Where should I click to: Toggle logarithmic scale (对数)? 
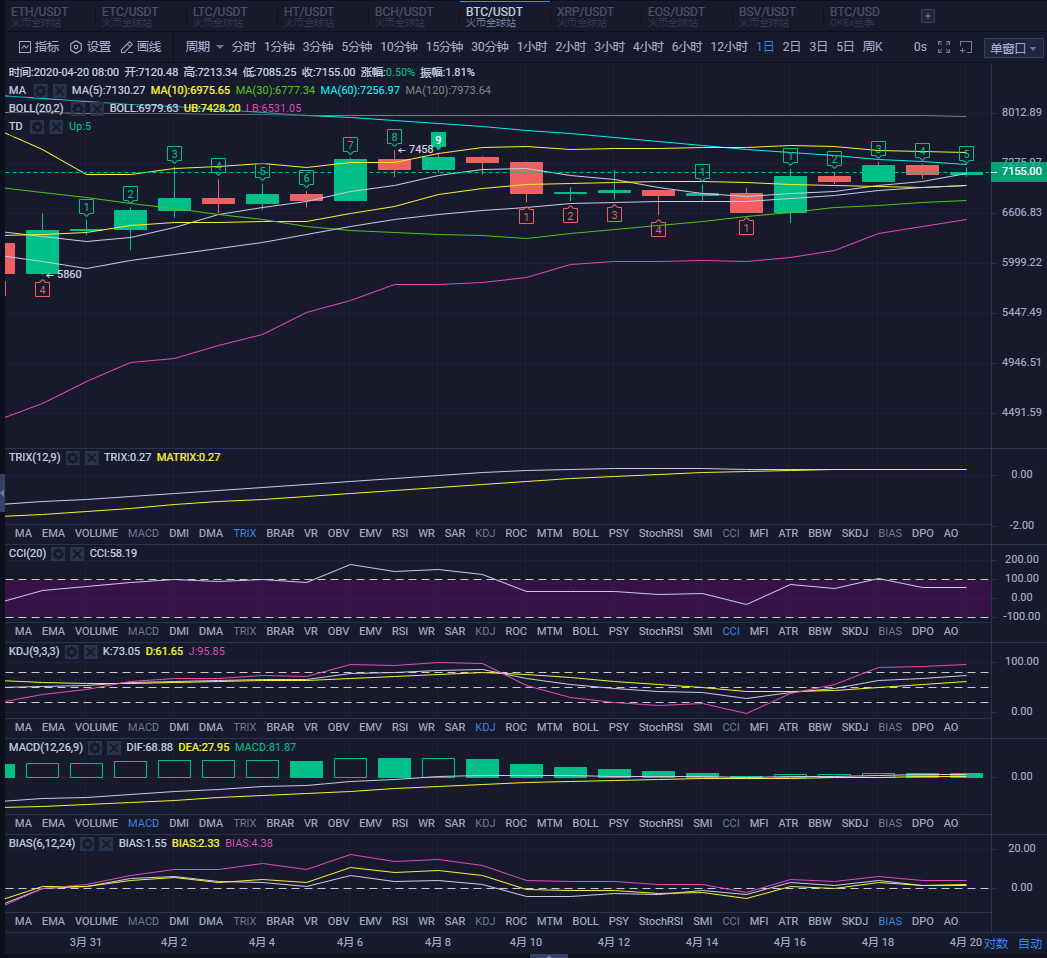[995, 943]
